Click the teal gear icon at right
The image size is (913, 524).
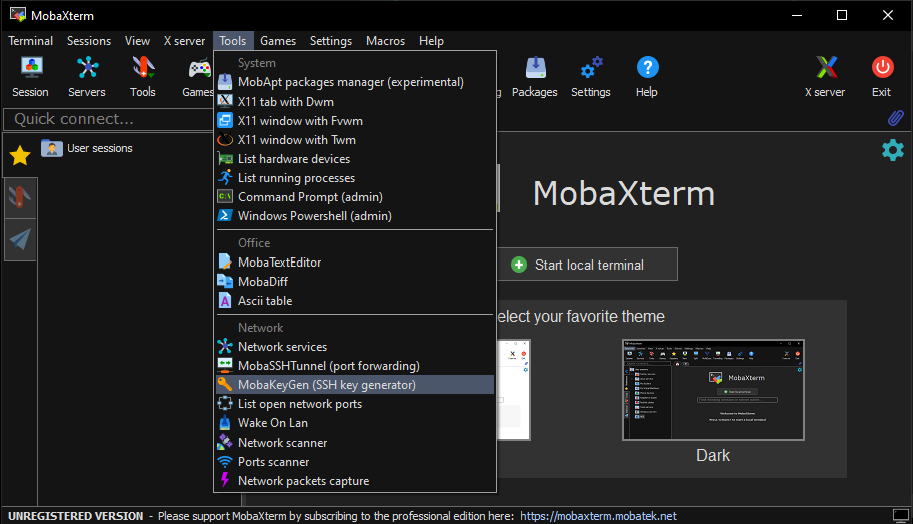coord(892,150)
